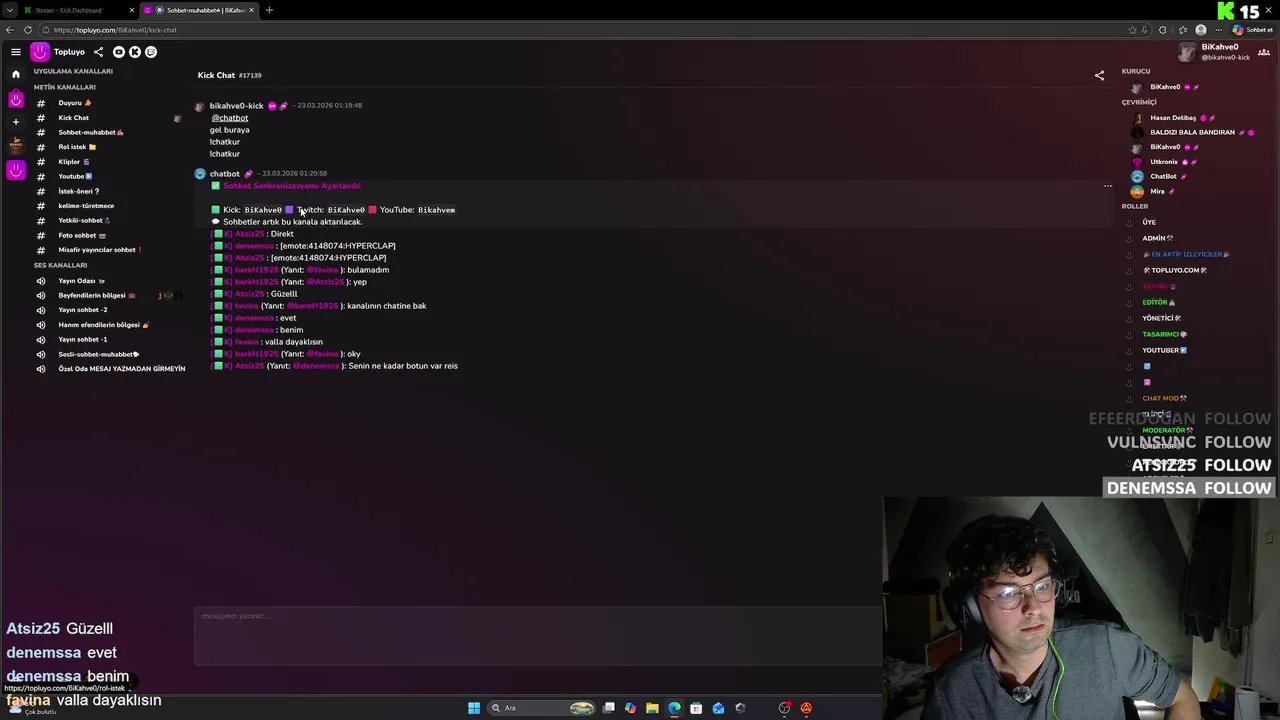Open the kelime-türetmece channel

point(86,206)
